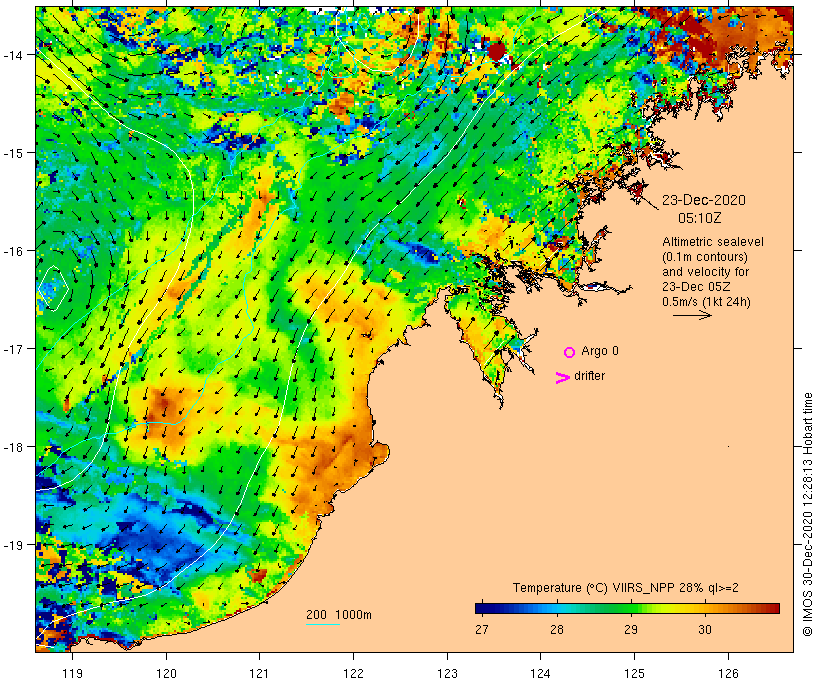Click the magenta Argo circle legend symbol
This screenshot has height=680, width=820.
570,353
